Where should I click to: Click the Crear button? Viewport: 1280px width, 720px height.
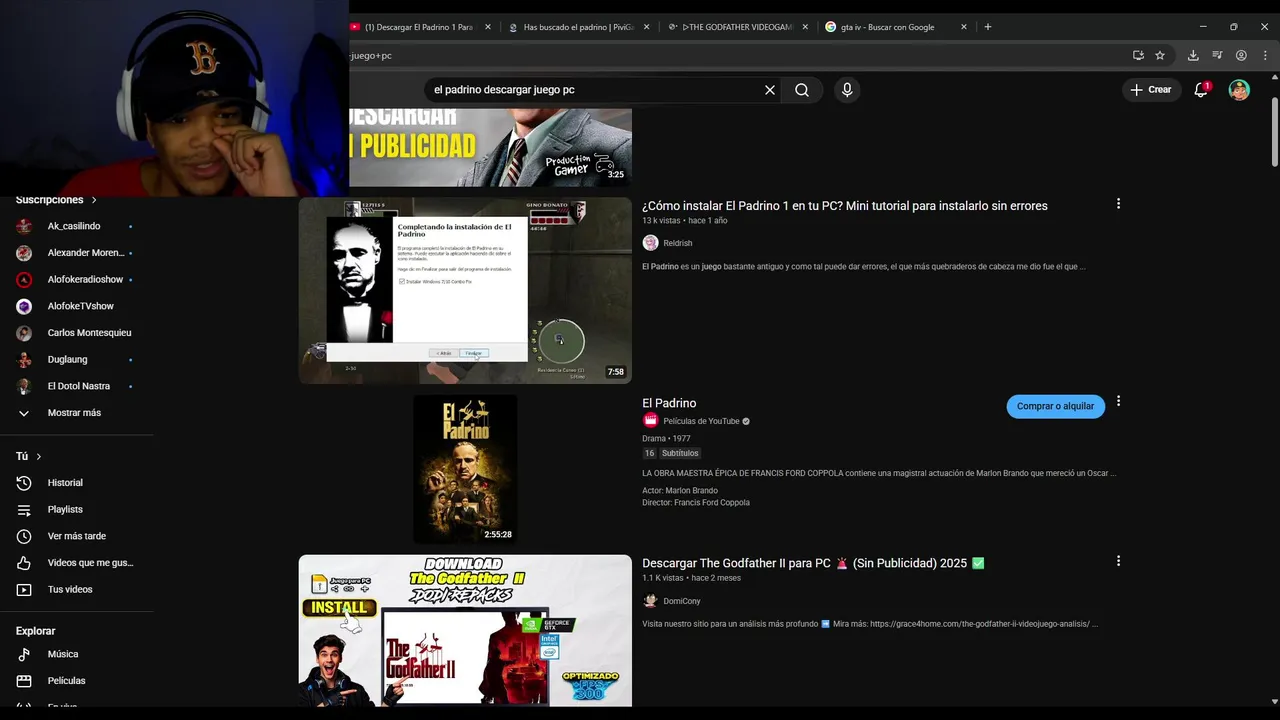[x=1150, y=90]
